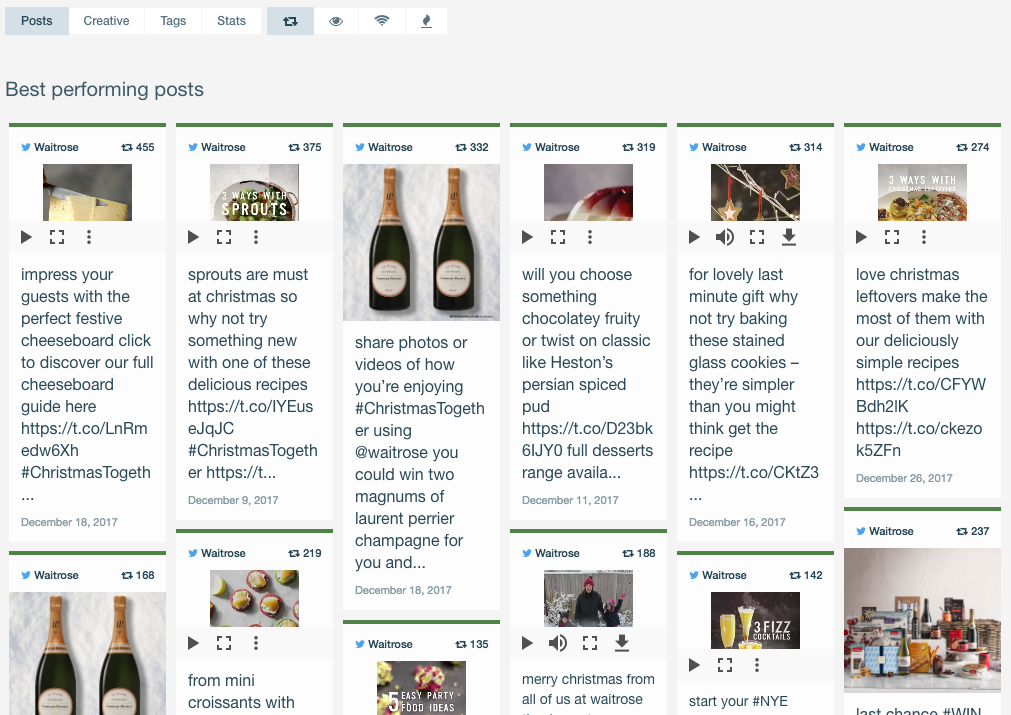Open more options on desserts video
Image resolution: width=1011 pixels, height=715 pixels.
[x=590, y=237]
